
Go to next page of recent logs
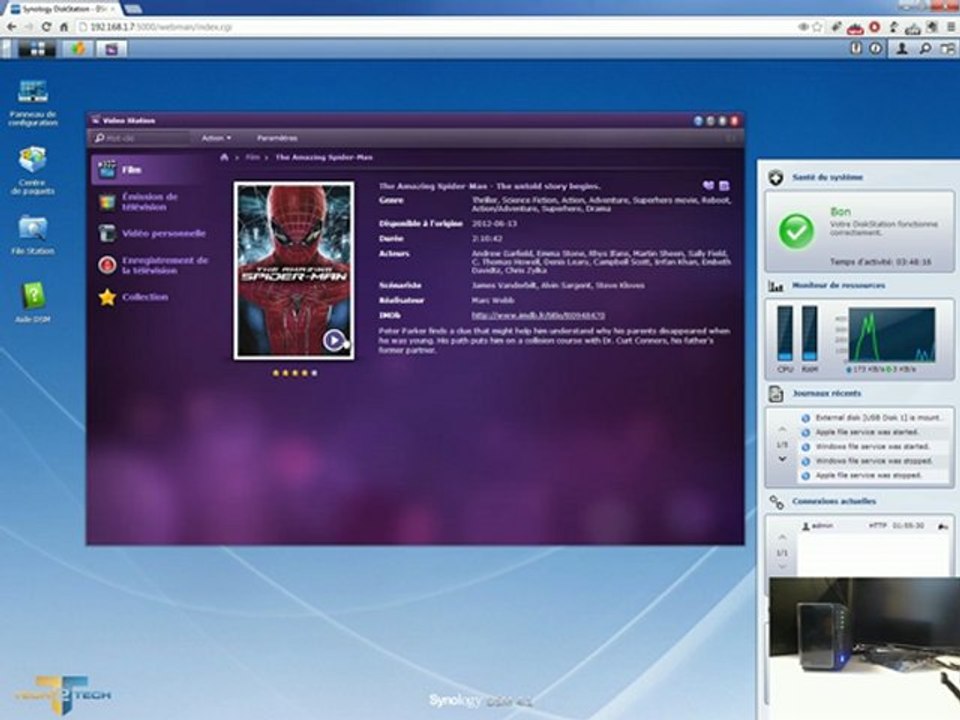tap(781, 459)
